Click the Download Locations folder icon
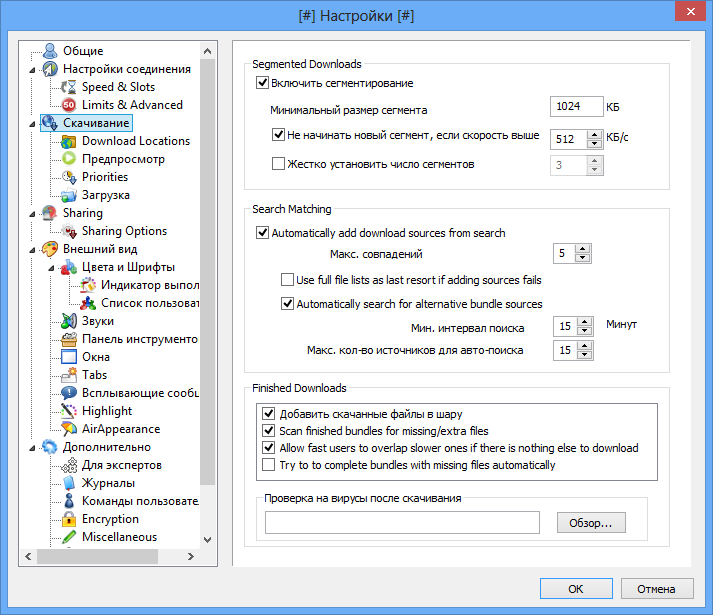 pos(69,141)
